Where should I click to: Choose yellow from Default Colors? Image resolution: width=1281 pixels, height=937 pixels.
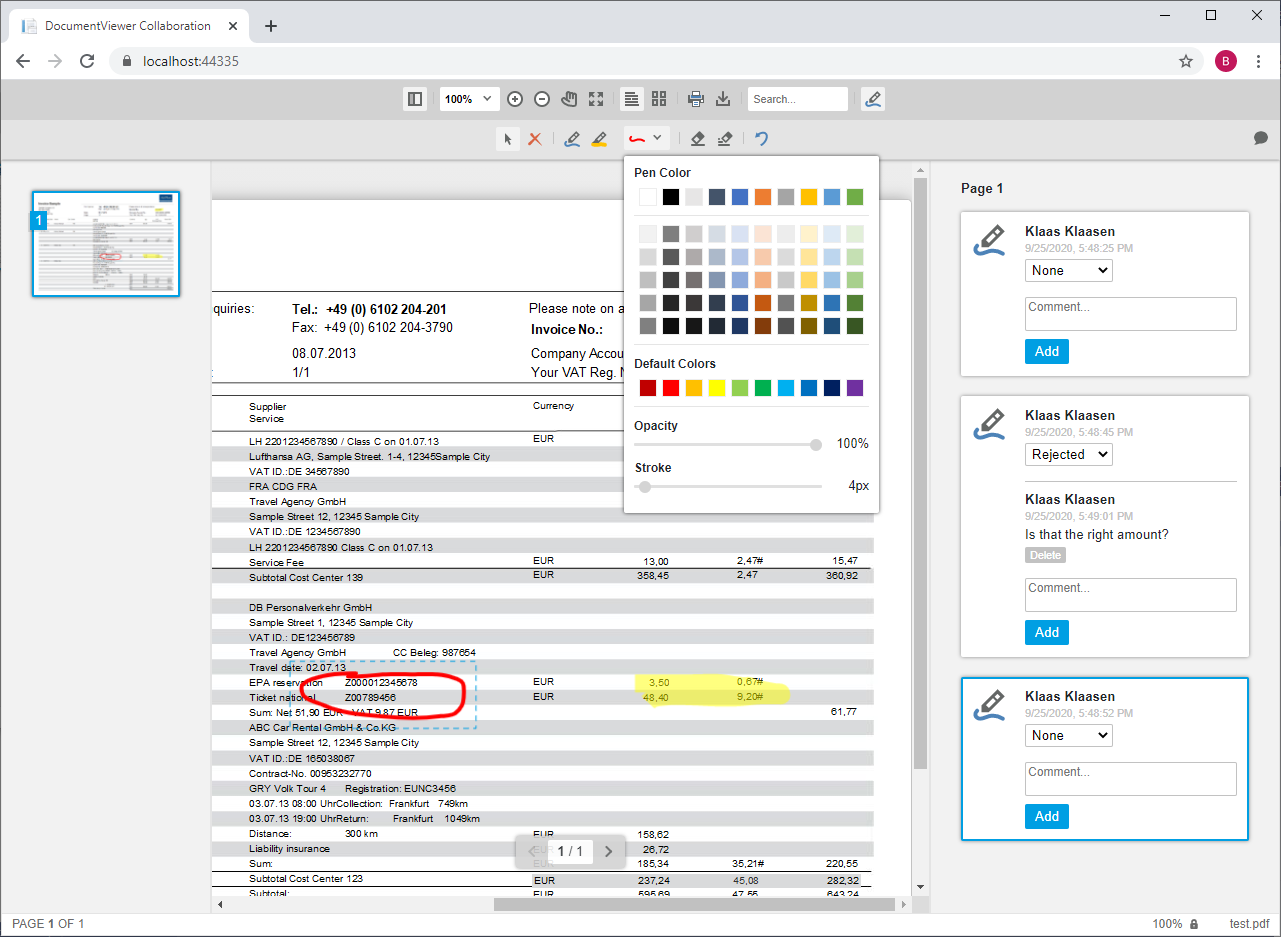click(717, 388)
